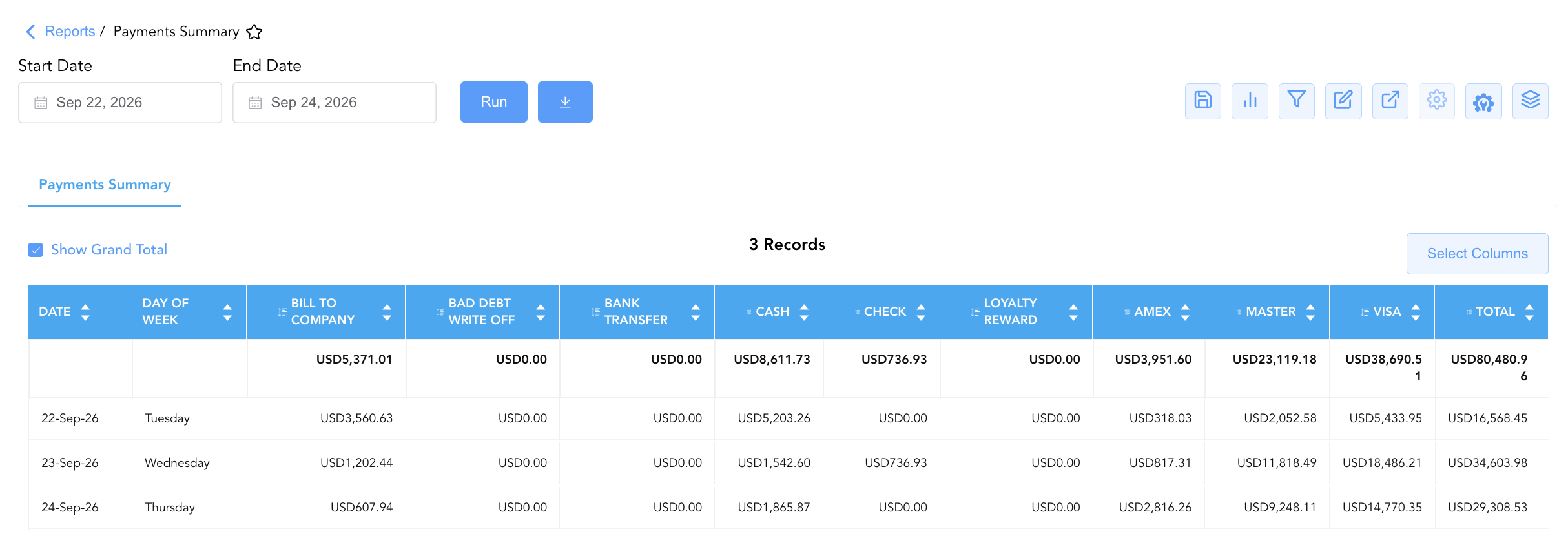
Task: Open the Select Columns chooser
Action: click(1477, 254)
